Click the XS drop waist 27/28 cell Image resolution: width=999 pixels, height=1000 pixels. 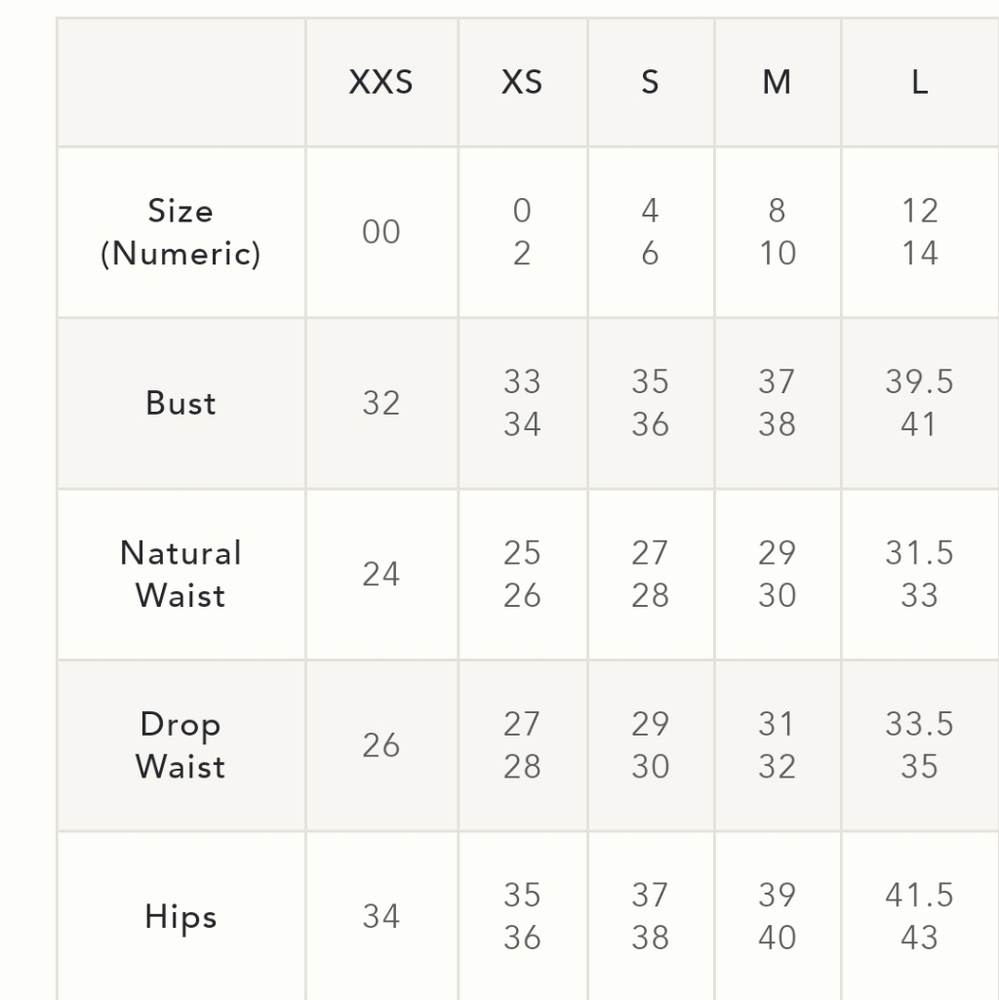(522, 745)
